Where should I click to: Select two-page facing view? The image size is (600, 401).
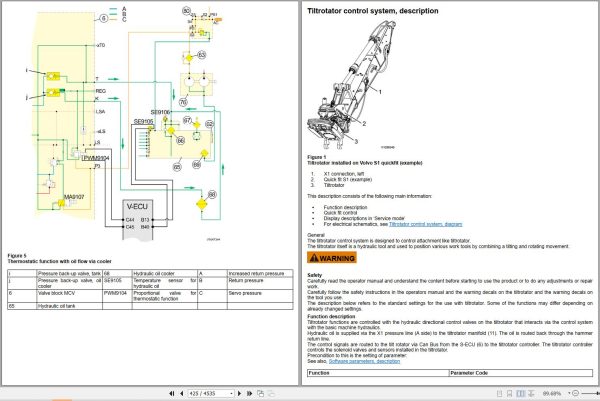(520, 393)
